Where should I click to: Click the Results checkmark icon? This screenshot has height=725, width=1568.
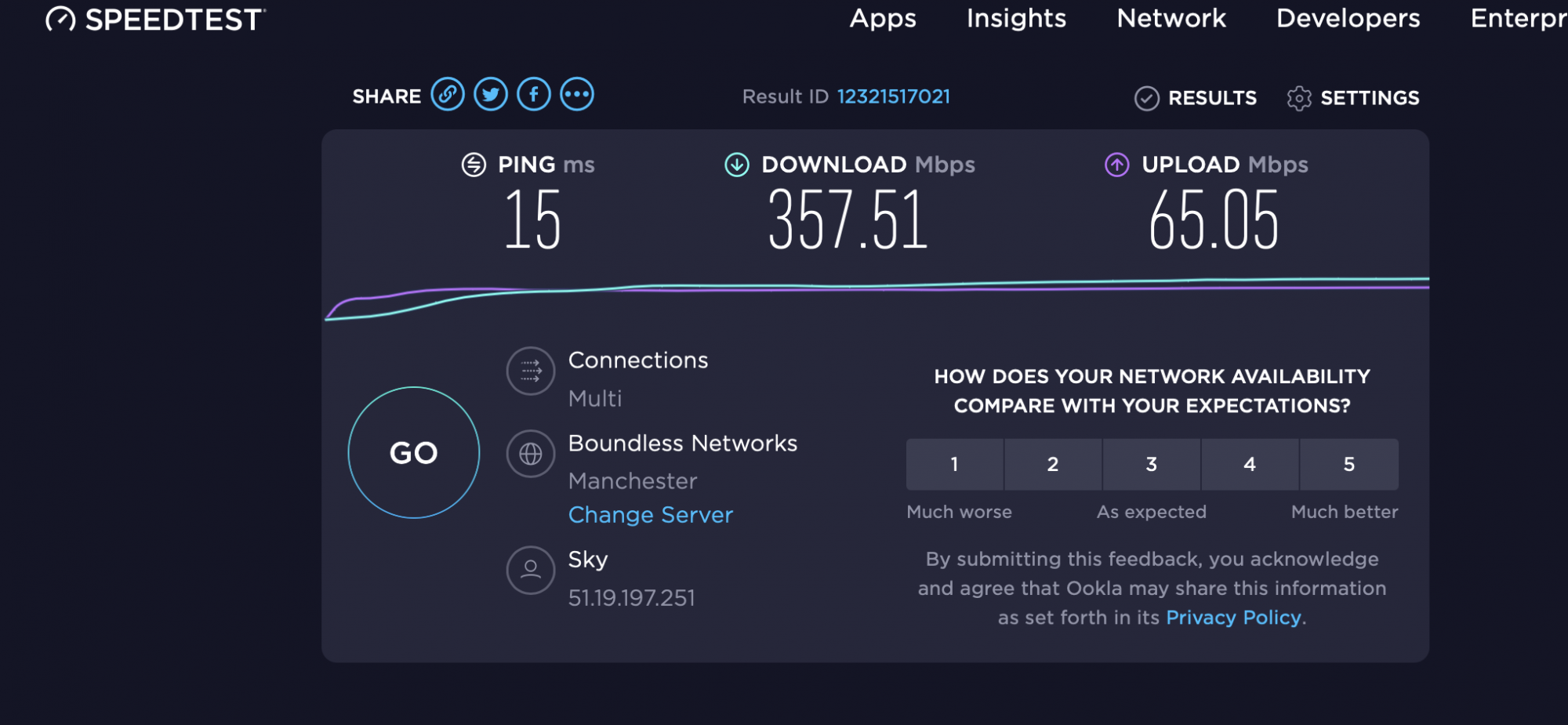1147,99
